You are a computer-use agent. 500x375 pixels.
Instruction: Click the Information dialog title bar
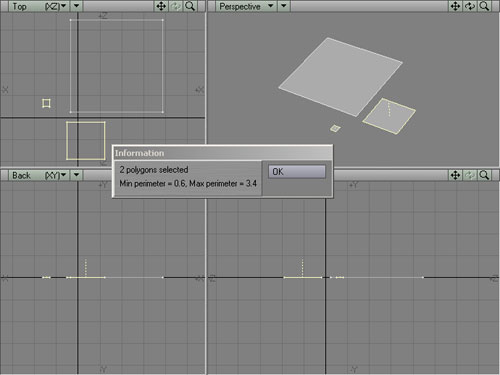[223, 153]
